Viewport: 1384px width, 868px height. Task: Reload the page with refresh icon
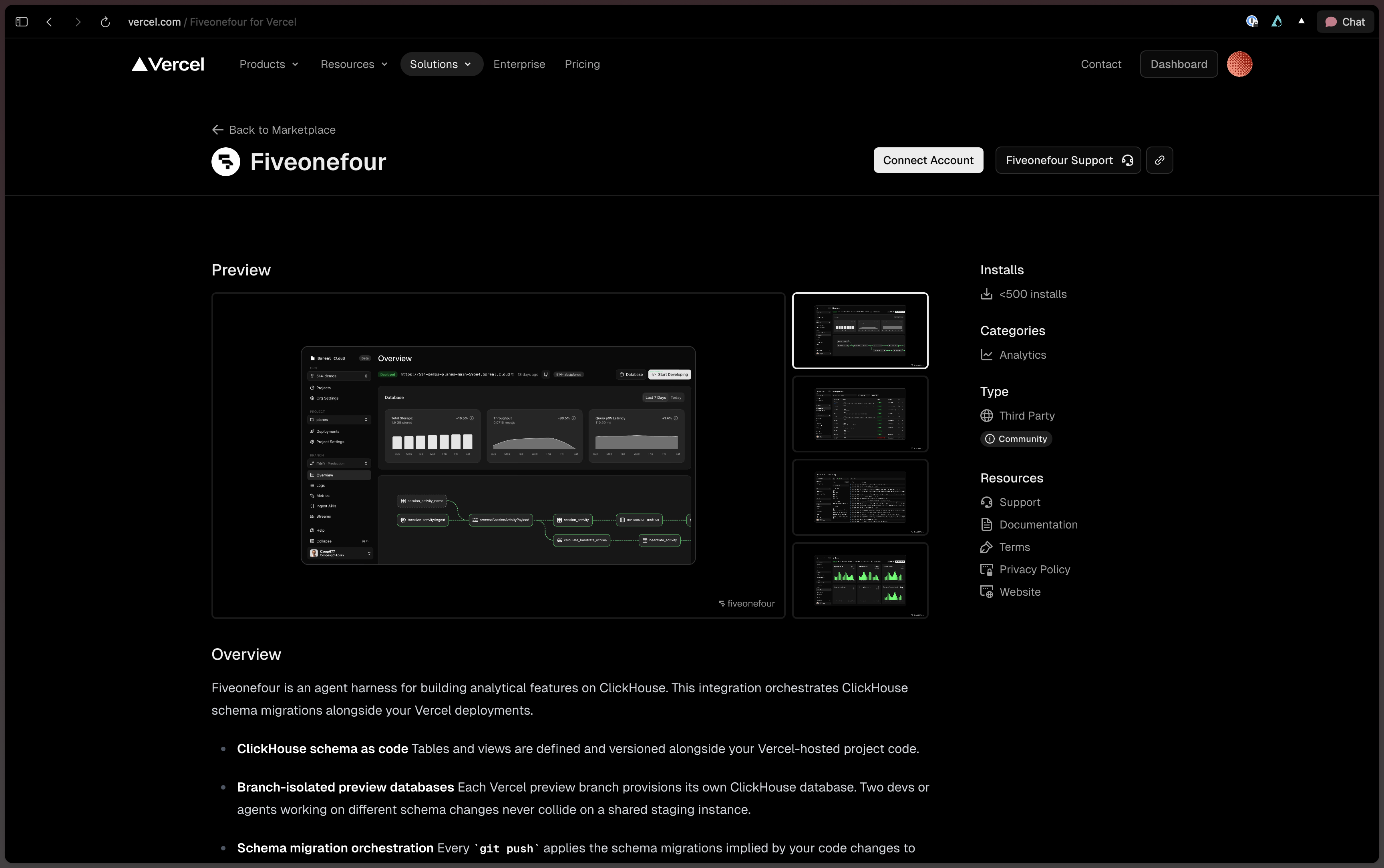tap(105, 22)
